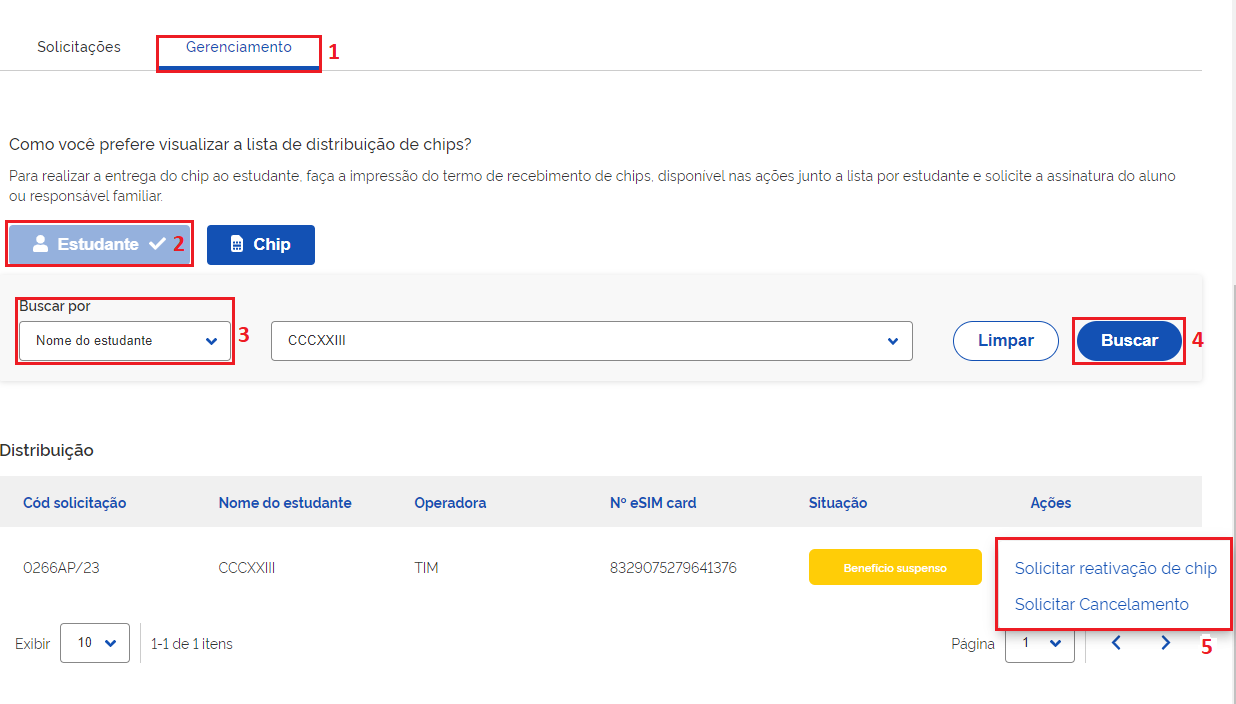
Task: Switch list view to Chip
Action: [260, 245]
